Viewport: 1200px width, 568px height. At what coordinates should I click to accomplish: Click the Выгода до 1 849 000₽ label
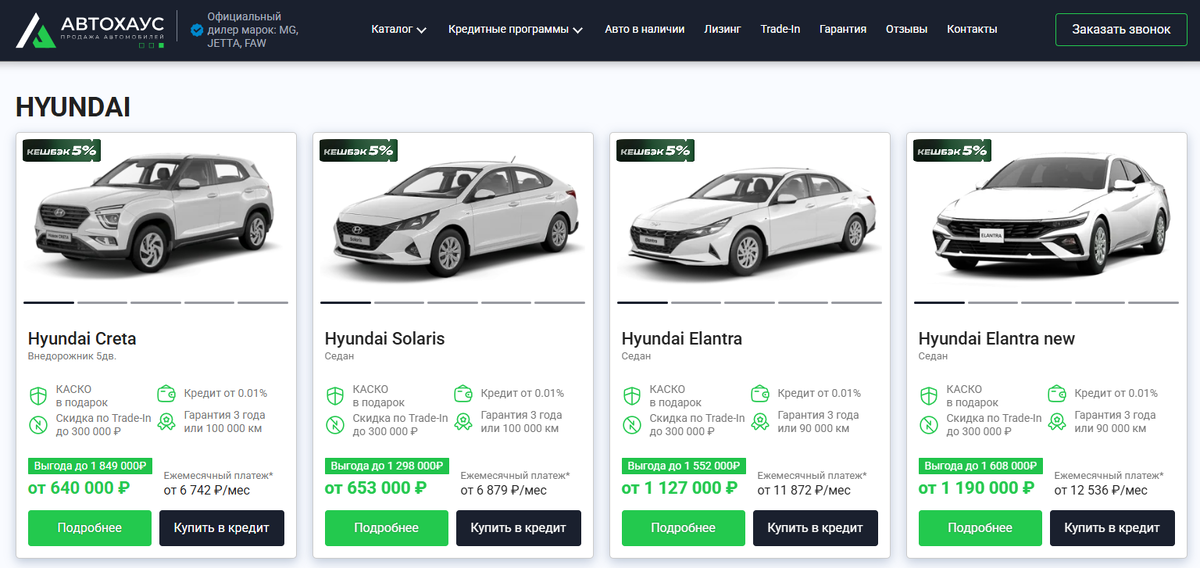pos(89,466)
